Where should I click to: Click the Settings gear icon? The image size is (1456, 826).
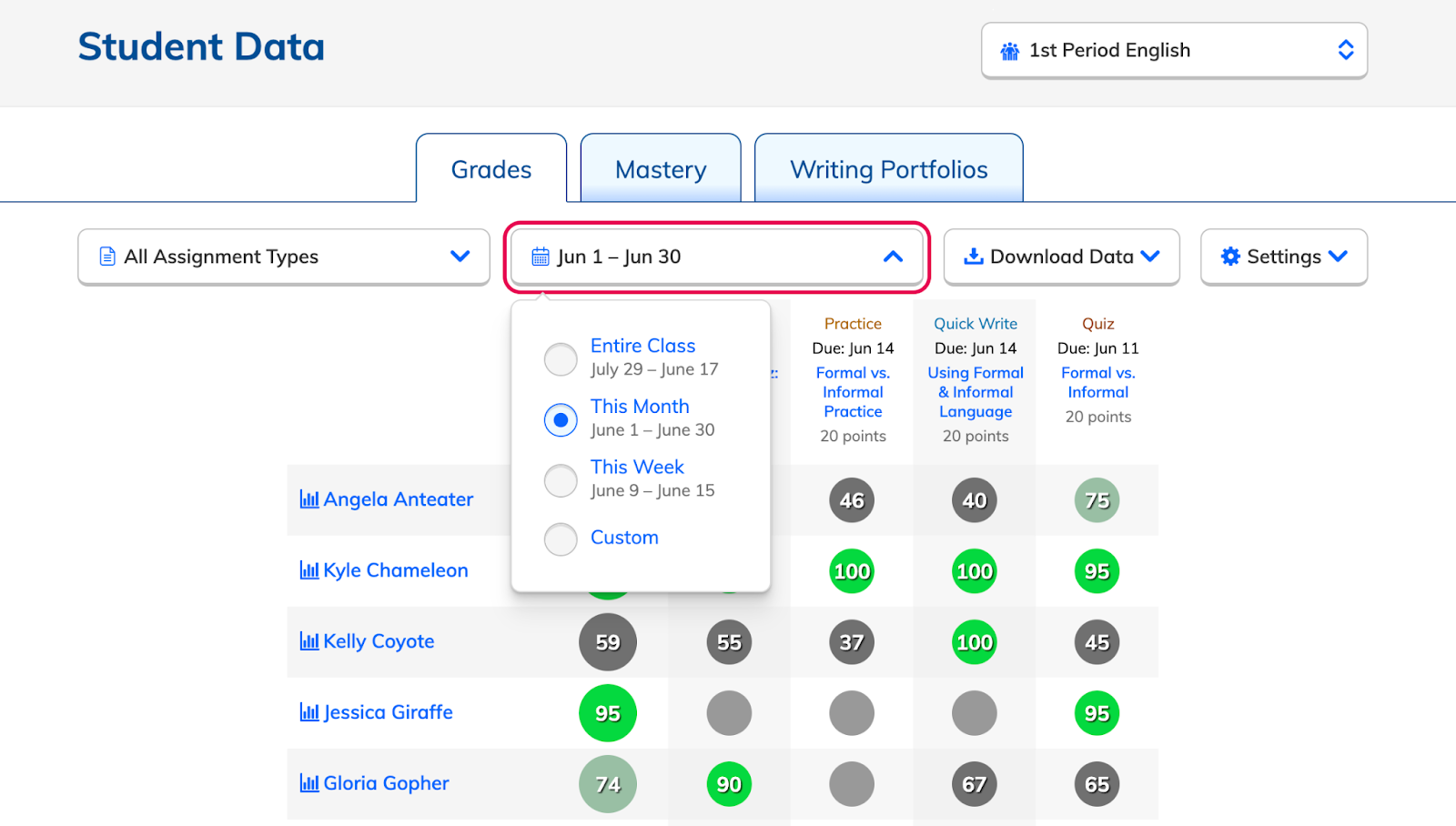click(x=1230, y=257)
